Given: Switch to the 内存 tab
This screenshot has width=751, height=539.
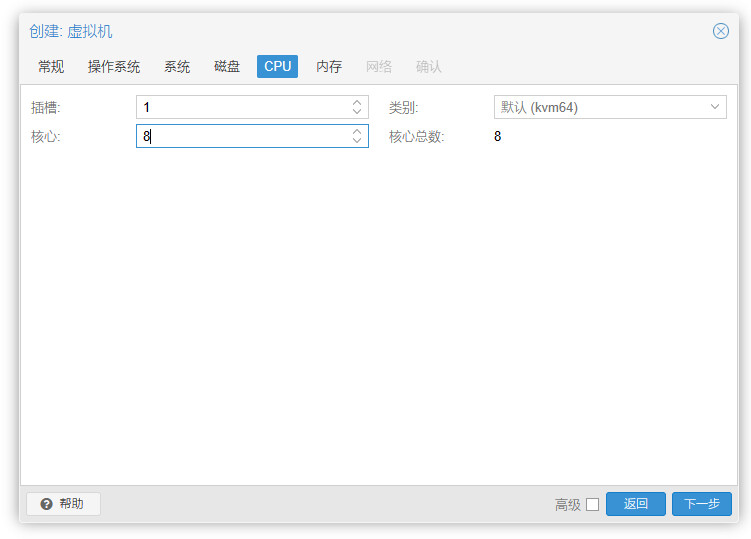Looking at the screenshot, I should coord(329,66).
